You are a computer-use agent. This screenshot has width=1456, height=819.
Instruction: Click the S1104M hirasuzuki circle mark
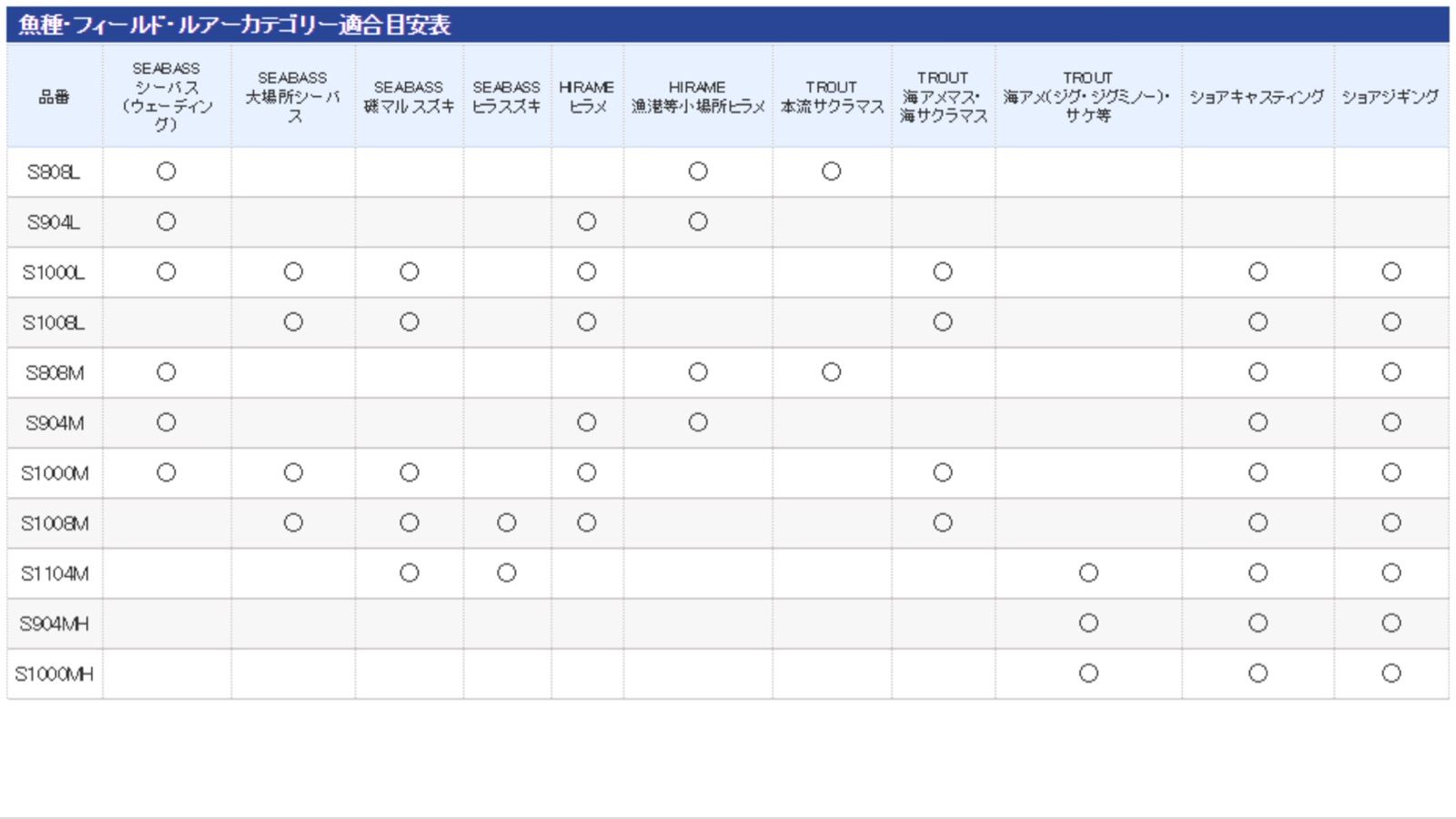coord(507,572)
